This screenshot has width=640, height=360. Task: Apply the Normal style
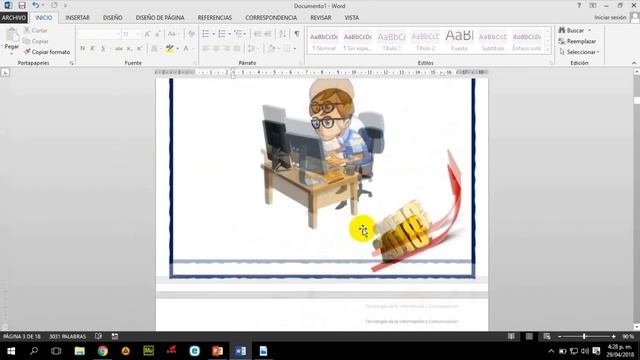[x=324, y=41]
